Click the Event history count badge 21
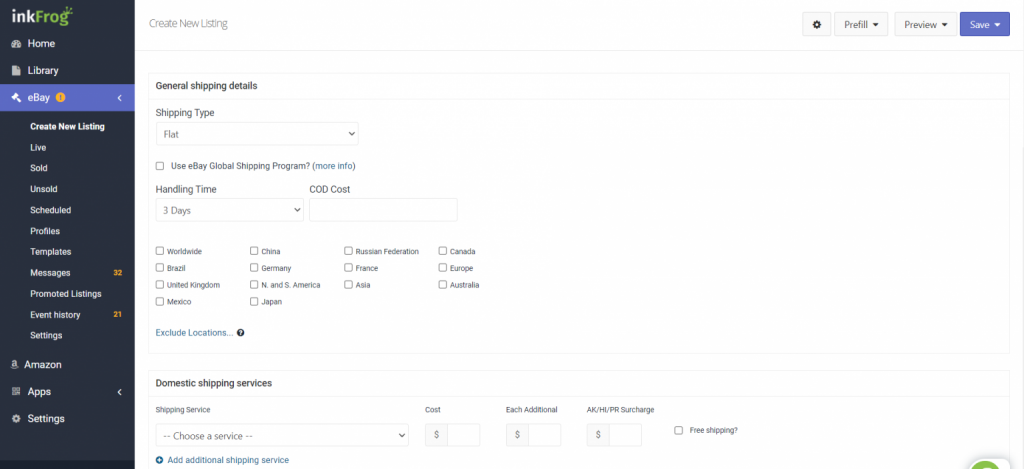The image size is (1024, 469). point(118,315)
